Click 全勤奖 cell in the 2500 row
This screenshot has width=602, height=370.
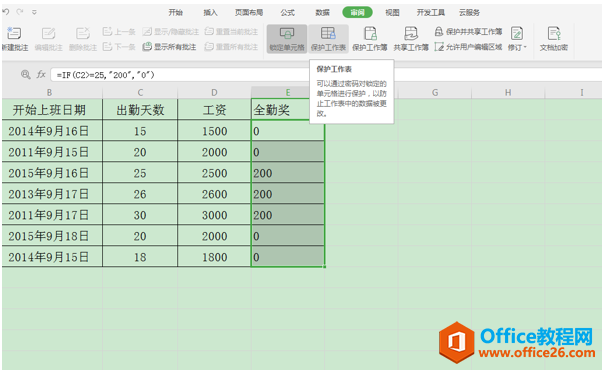[x=288, y=173]
